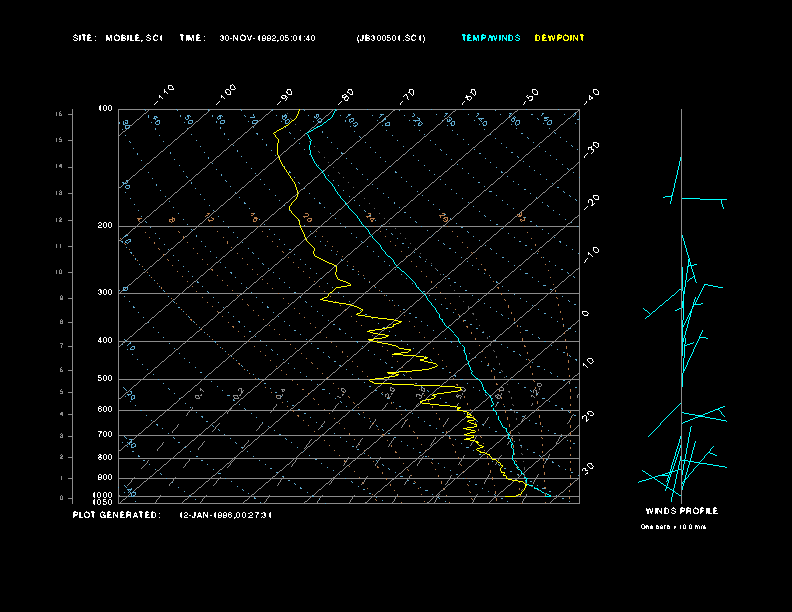Click the '14' tick on height scale
The image size is (792, 612).
tap(59, 167)
